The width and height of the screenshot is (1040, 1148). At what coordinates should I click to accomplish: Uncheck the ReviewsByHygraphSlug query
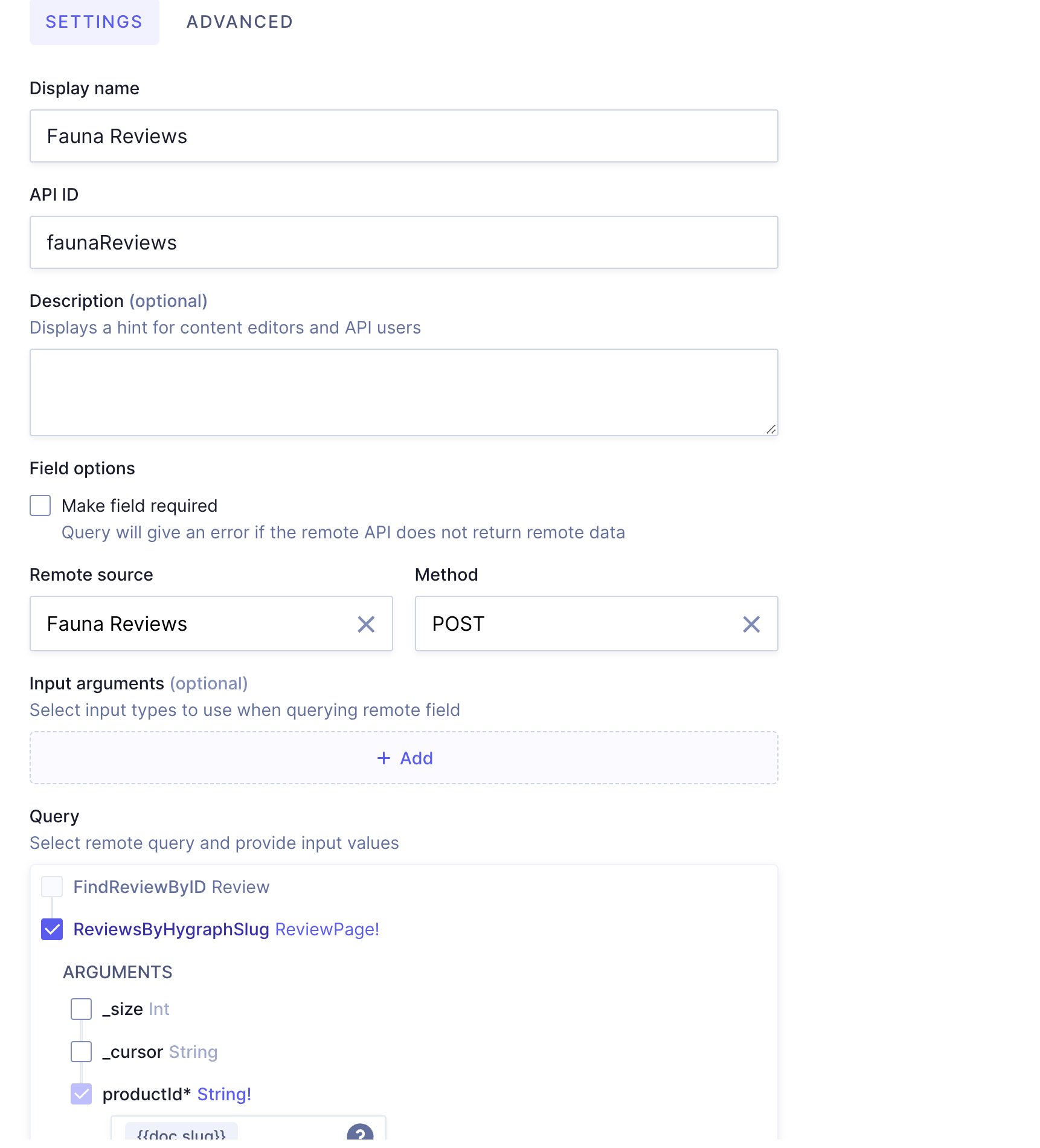tap(52, 929)
